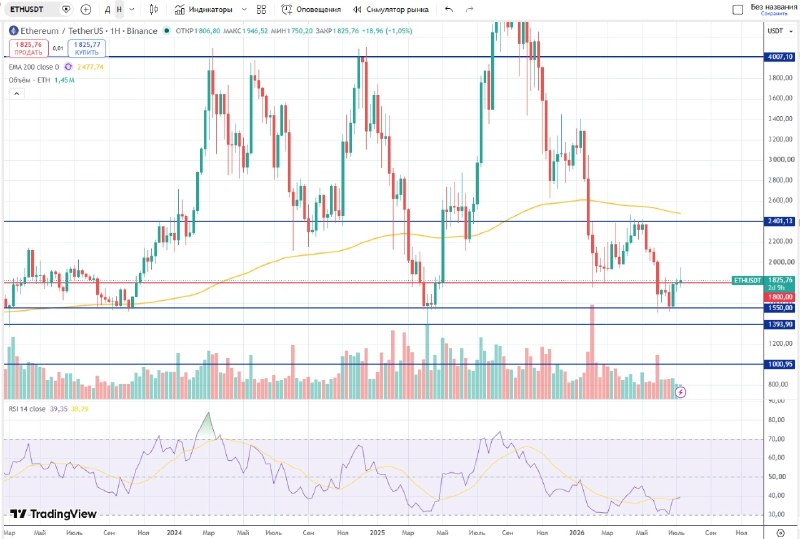This screenshot has width=800, height=539.
Task: Expand the arrow next to Индикаторы
Action: tap(244, 9)
